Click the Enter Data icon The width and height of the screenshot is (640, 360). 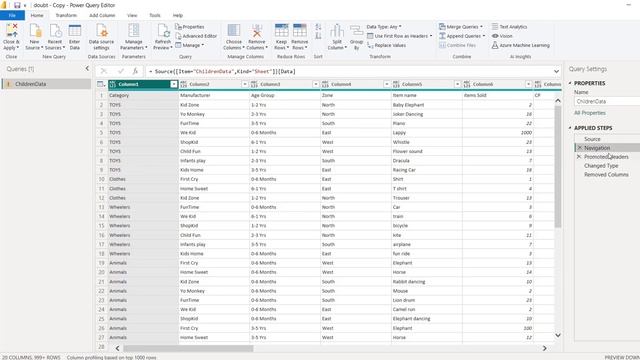(74, 31)
